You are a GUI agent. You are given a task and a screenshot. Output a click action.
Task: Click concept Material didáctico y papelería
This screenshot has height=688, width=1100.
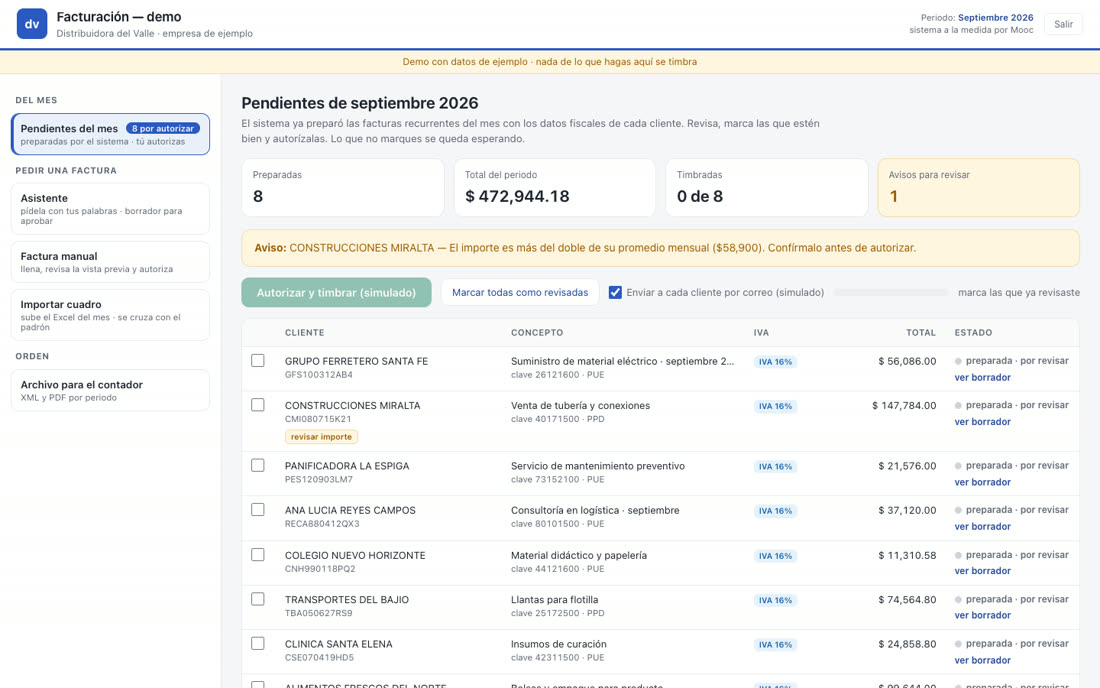point(579,555)
